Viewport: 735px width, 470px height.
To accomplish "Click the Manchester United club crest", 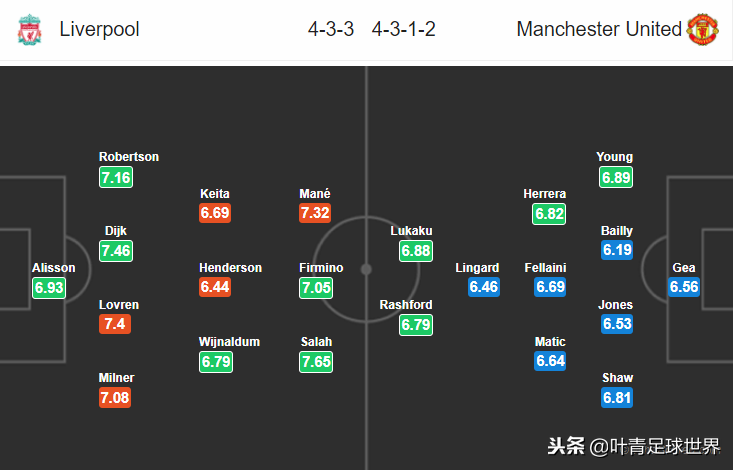I will point(702,30).
